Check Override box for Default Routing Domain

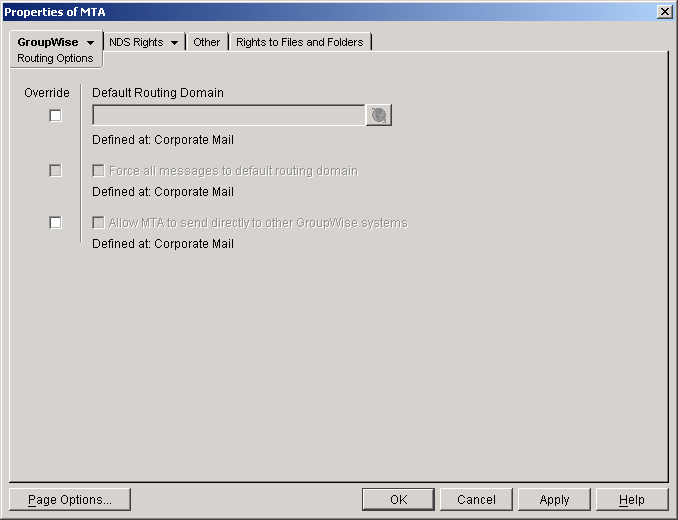55,116
